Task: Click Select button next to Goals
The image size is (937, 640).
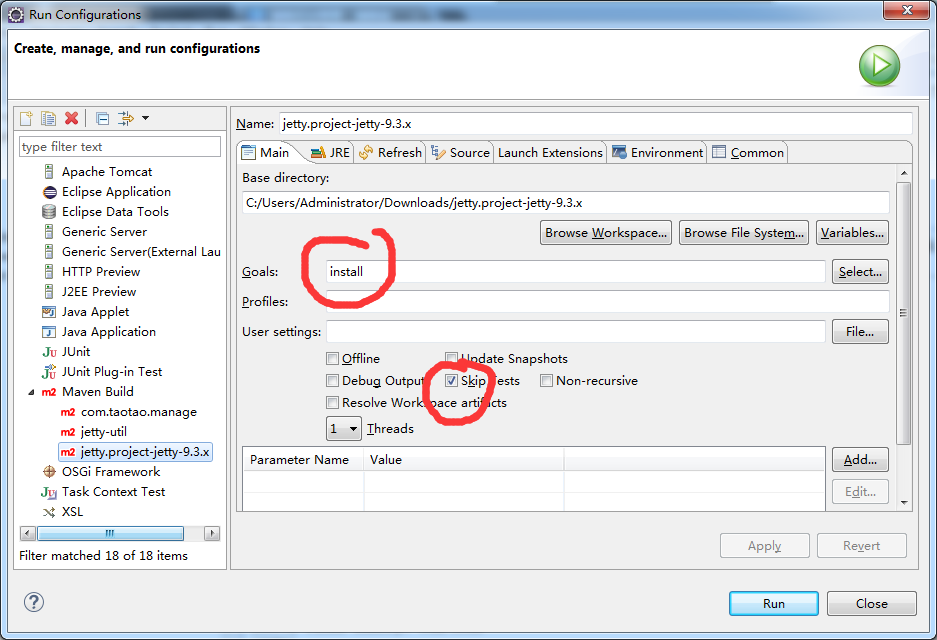Action: pyautogui.click(x=861, y=272)
